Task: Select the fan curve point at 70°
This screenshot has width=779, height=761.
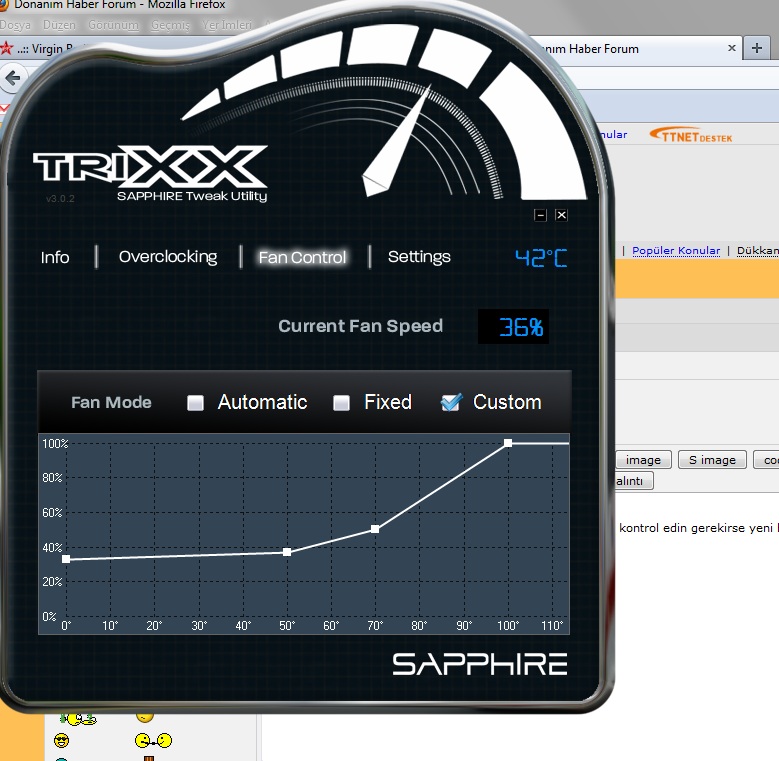Action: [x=375, y=529]
